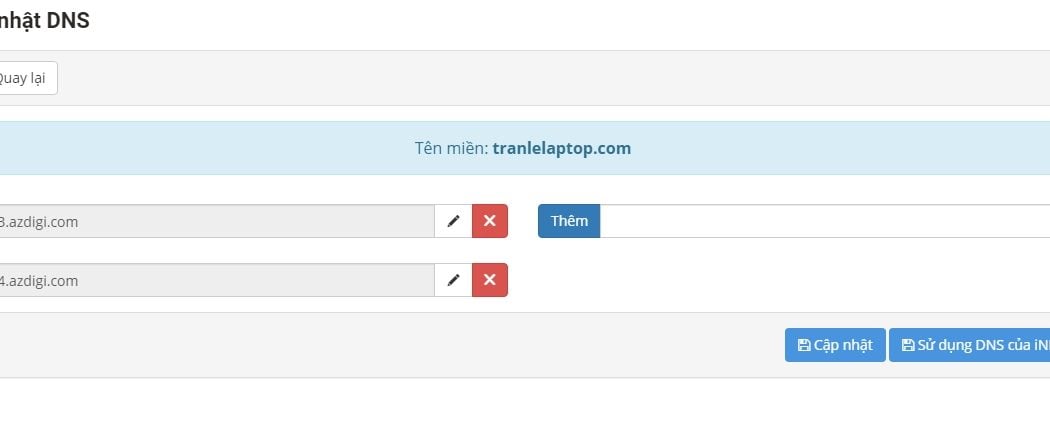Click into the 4.azdigi.com nameserver field
Viewport: 1050px width, 435px height.
(215, 280)
